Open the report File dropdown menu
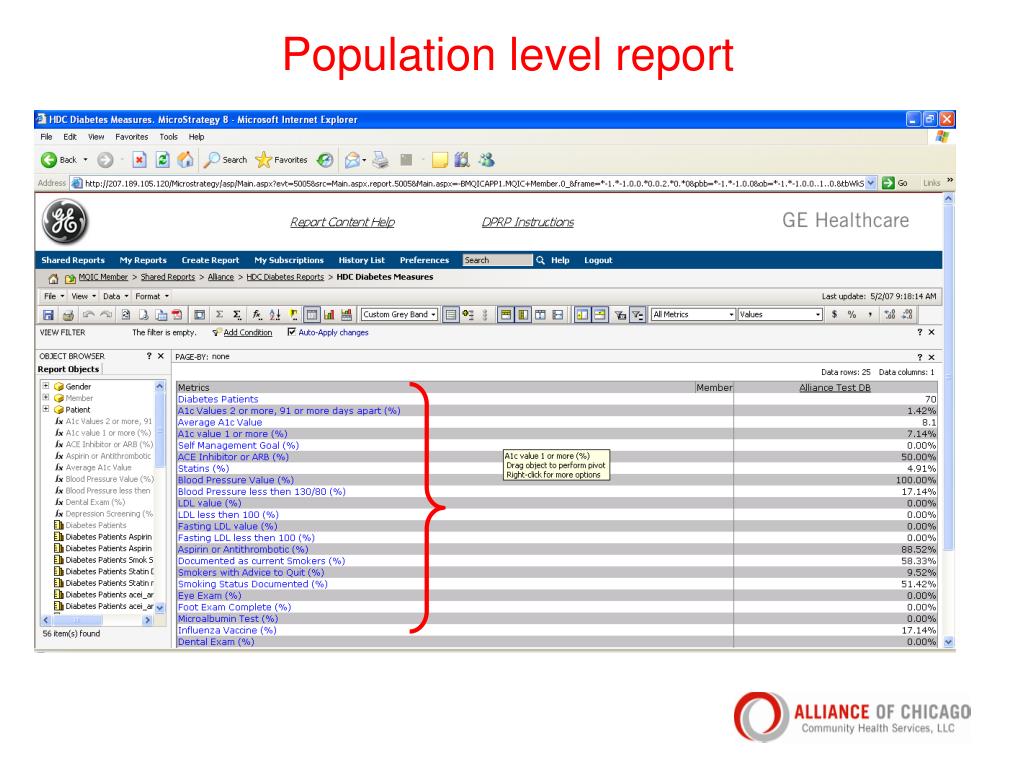The height and width of the screenshot is (768, 1024). 54,296
